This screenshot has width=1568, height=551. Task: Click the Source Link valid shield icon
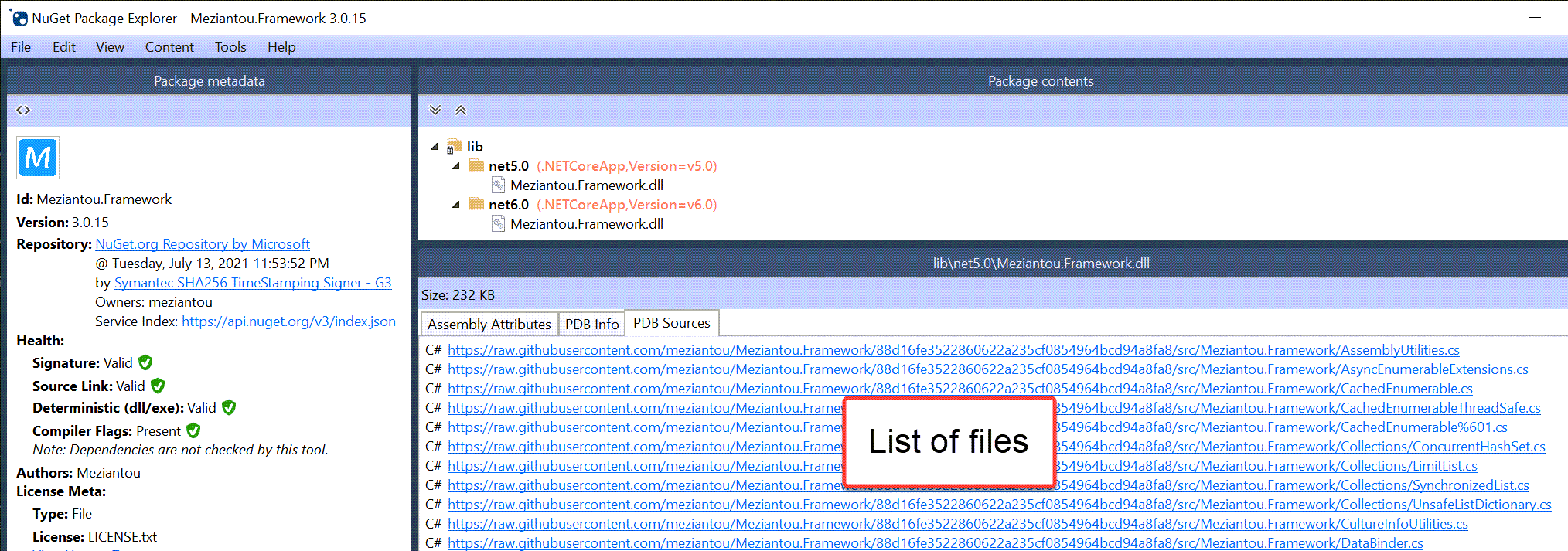point(158,386)
